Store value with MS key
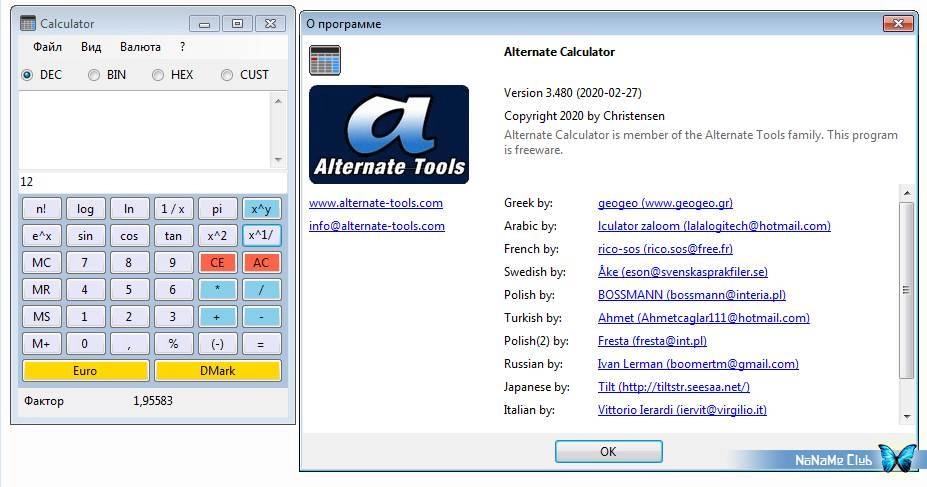Viewport: 927px width, 487px height. point(41,316)
